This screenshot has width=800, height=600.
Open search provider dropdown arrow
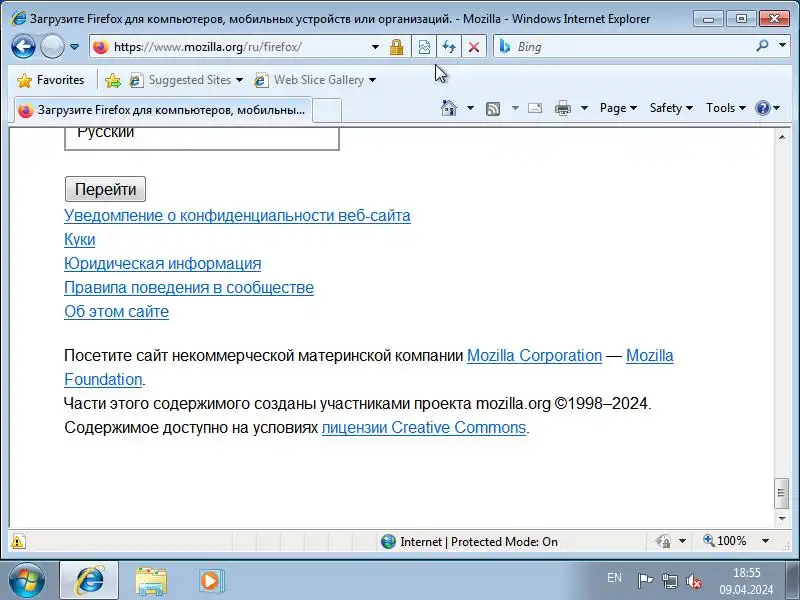pyautogui.click(x=782, y=46)
